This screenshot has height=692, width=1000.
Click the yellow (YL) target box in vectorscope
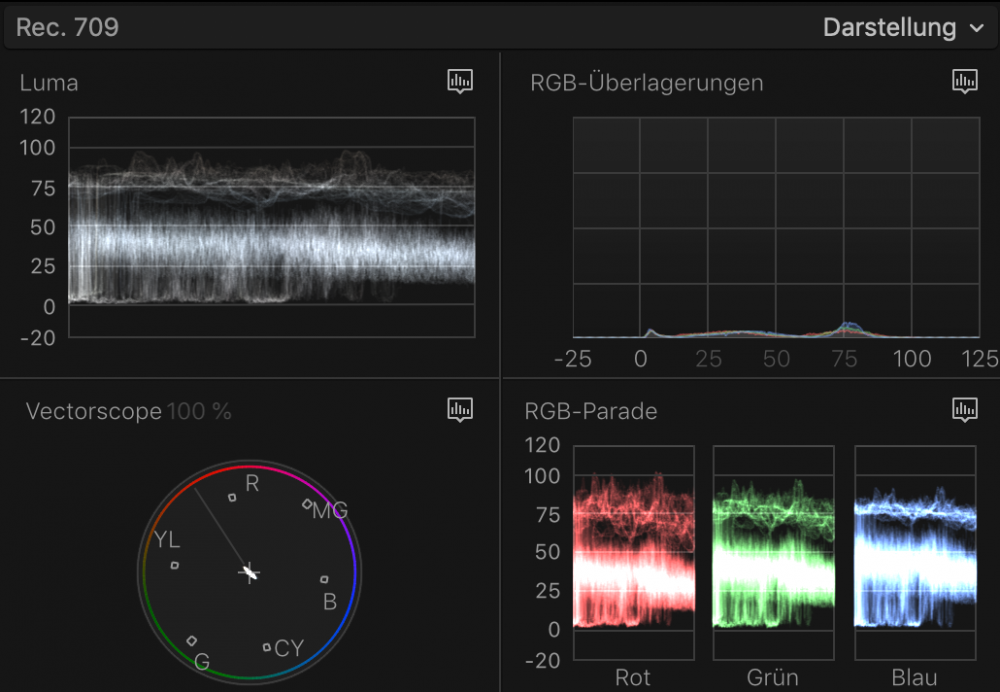pyautogui.click(x=175, y=565)
